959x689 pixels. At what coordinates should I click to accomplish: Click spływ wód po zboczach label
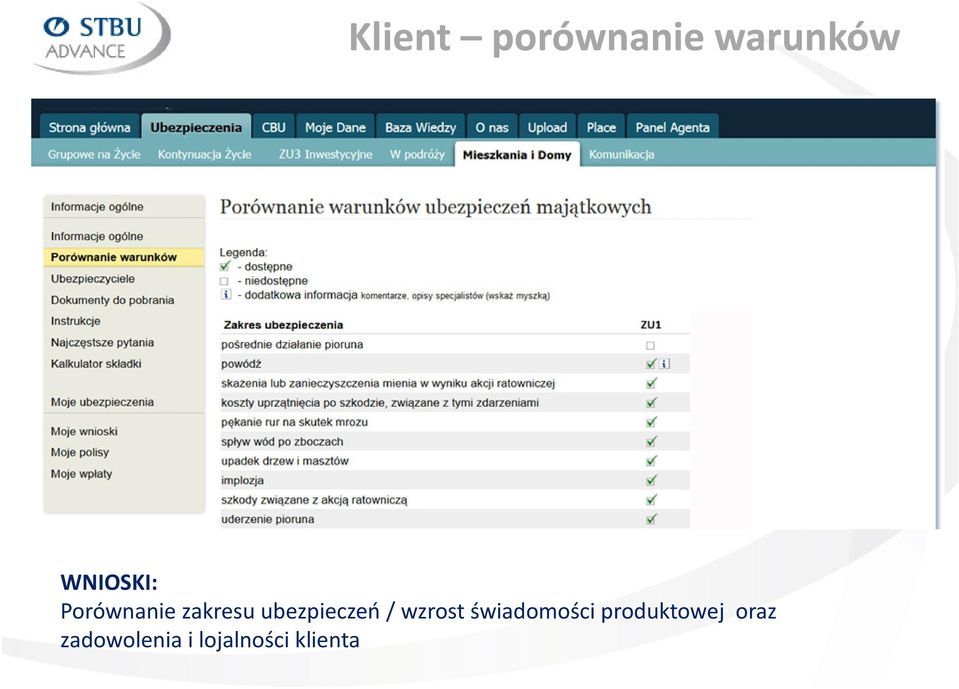point(282,442)
